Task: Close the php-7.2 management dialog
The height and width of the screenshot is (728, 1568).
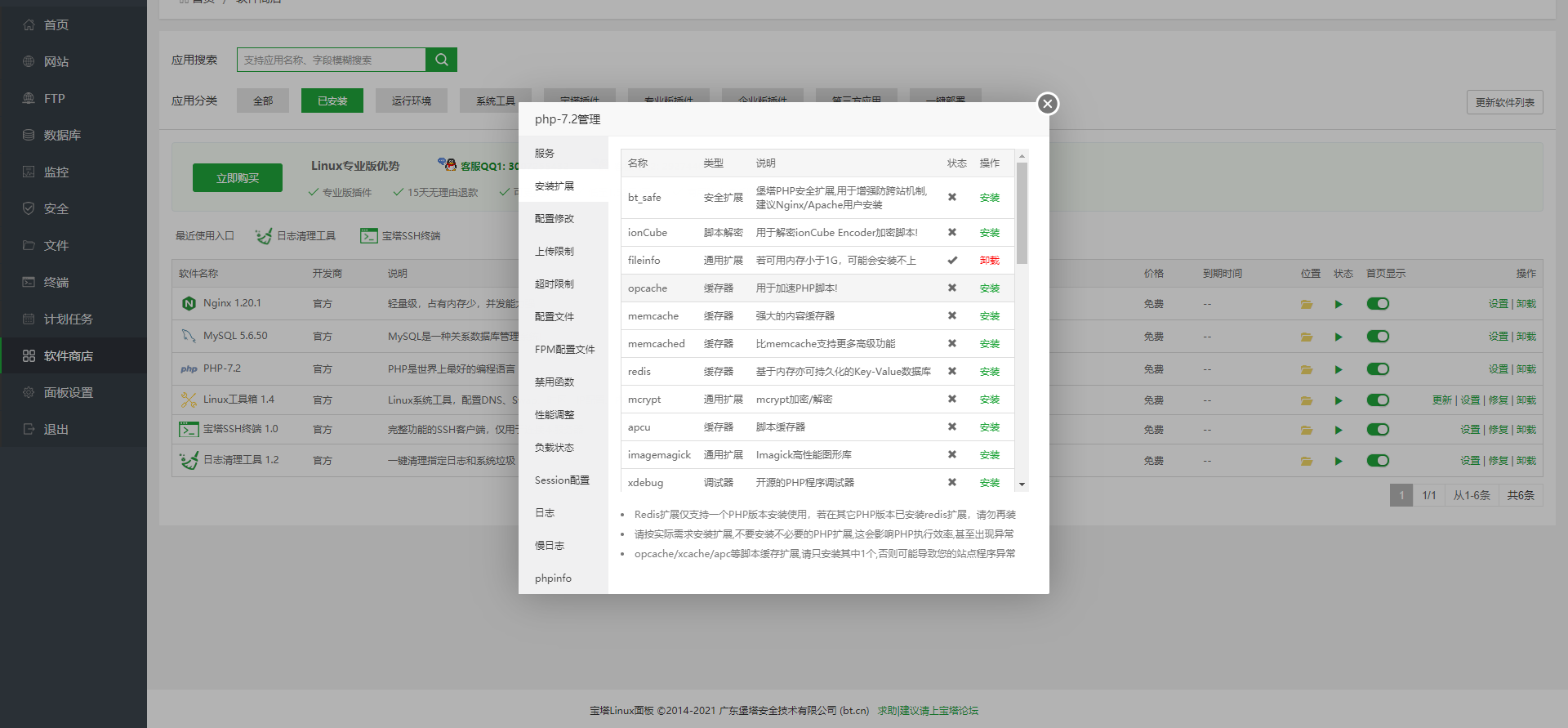Action: point(1047,104)
